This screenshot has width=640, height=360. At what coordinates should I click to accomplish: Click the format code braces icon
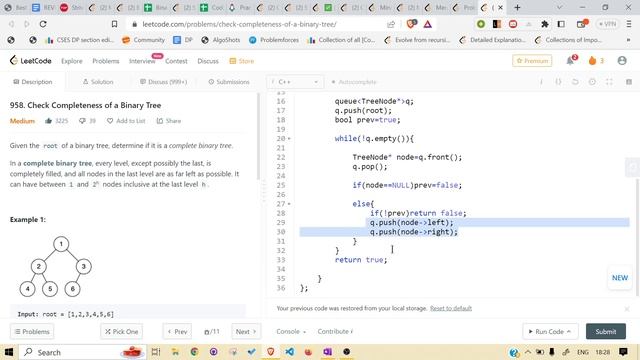pos(558,82)
